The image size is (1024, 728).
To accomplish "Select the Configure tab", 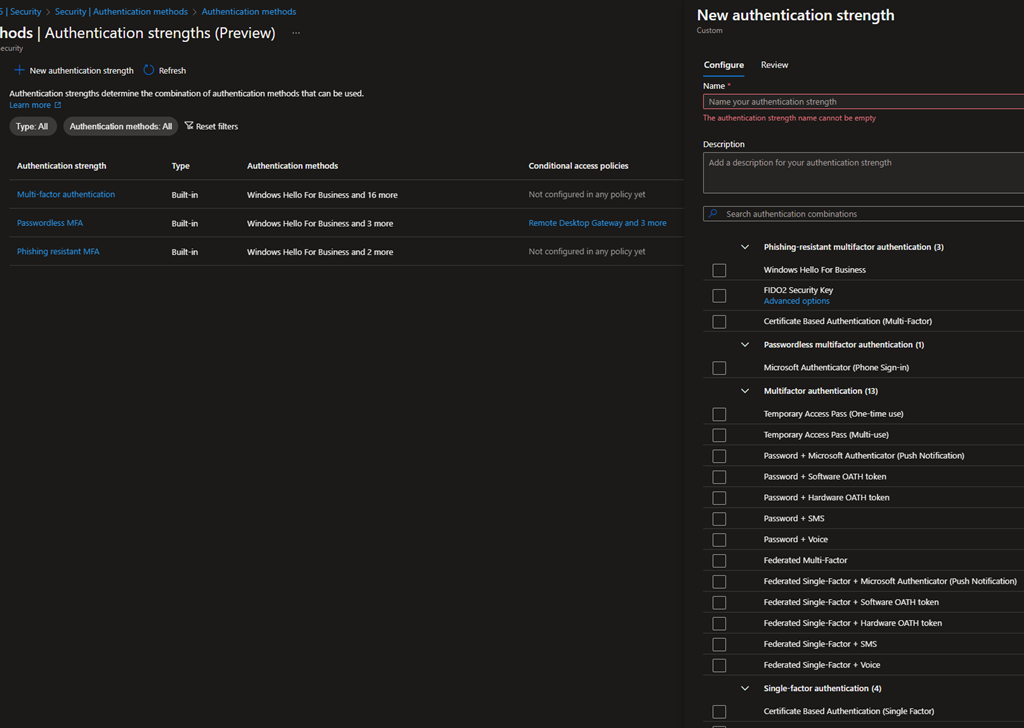I will coord(723,65).
